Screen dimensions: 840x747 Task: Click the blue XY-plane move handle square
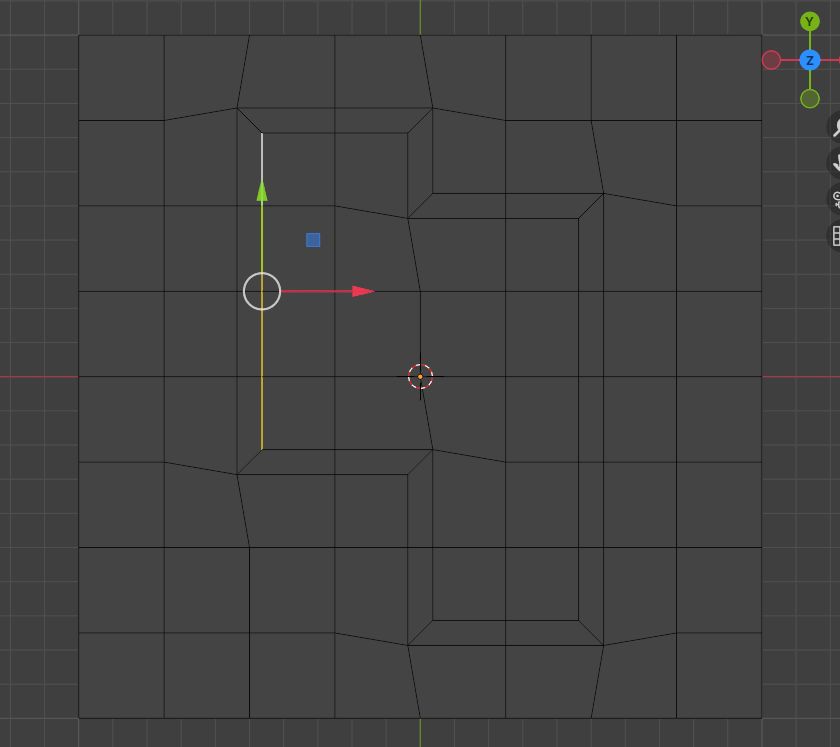coord(313,240)
